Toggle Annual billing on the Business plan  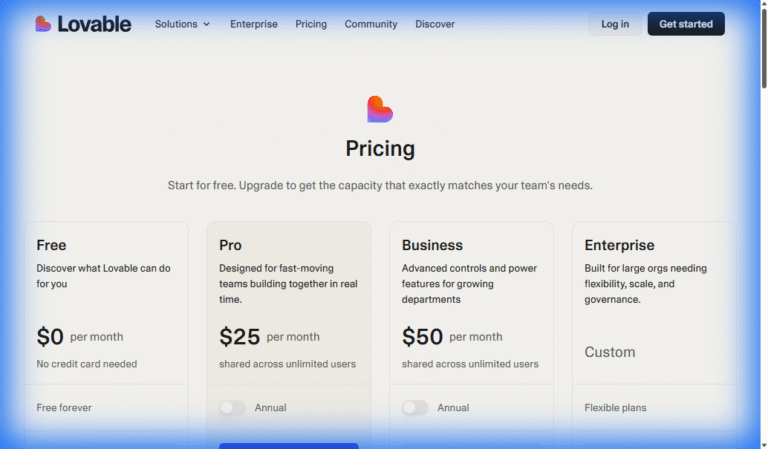[x=415, y=407]
